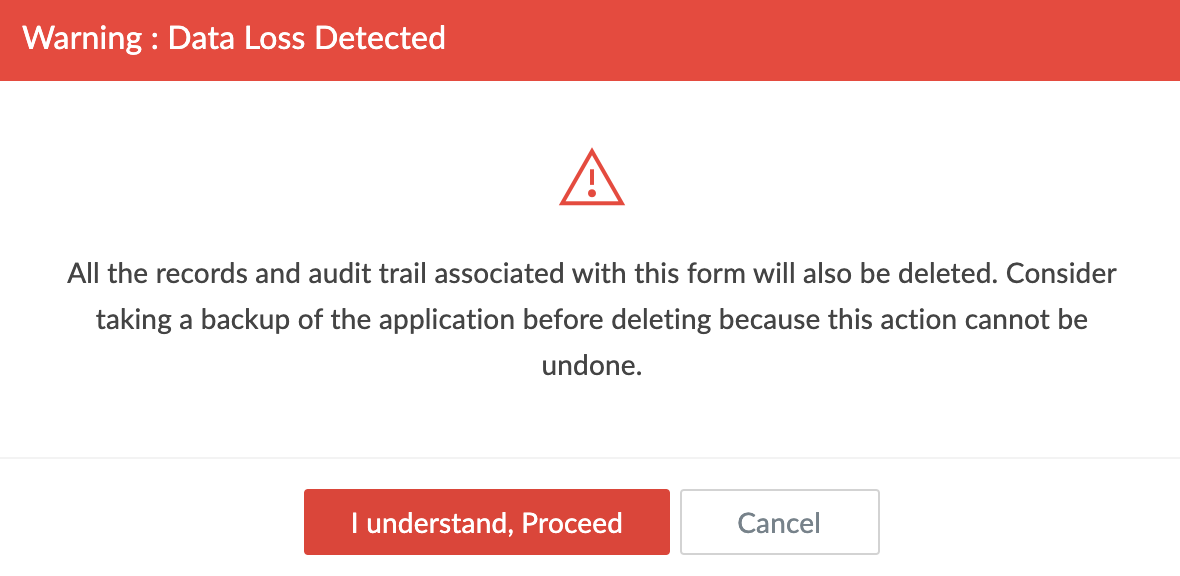The height and width of the screenshot is (576, 1180).
Task: Cancel the deletion dialog
Action: [x=779, y=522]
